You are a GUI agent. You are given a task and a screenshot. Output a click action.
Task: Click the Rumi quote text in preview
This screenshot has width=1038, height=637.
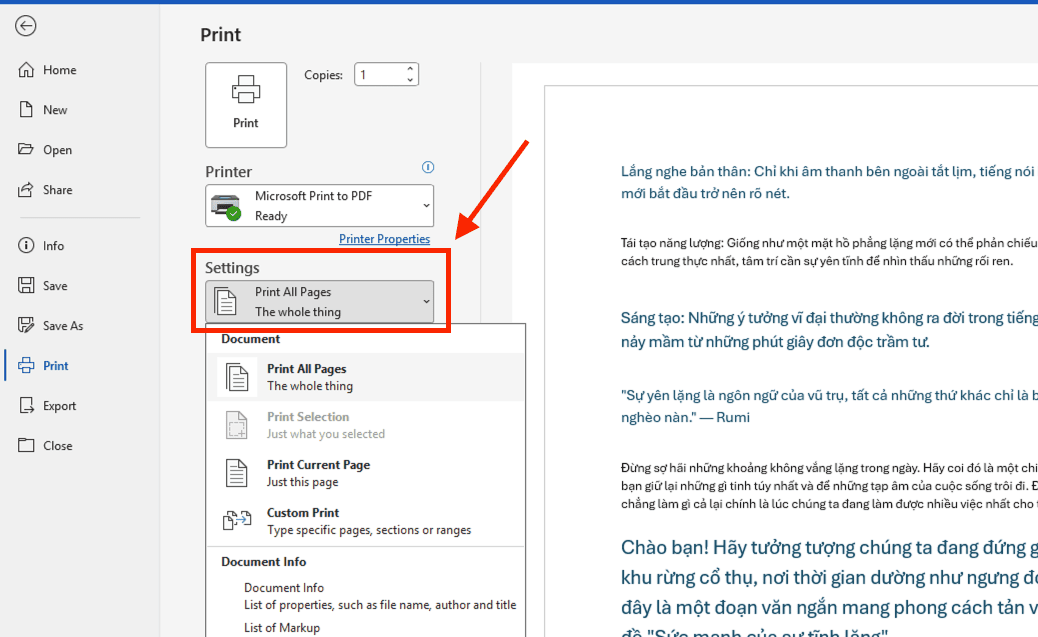(x=829, y=406)
